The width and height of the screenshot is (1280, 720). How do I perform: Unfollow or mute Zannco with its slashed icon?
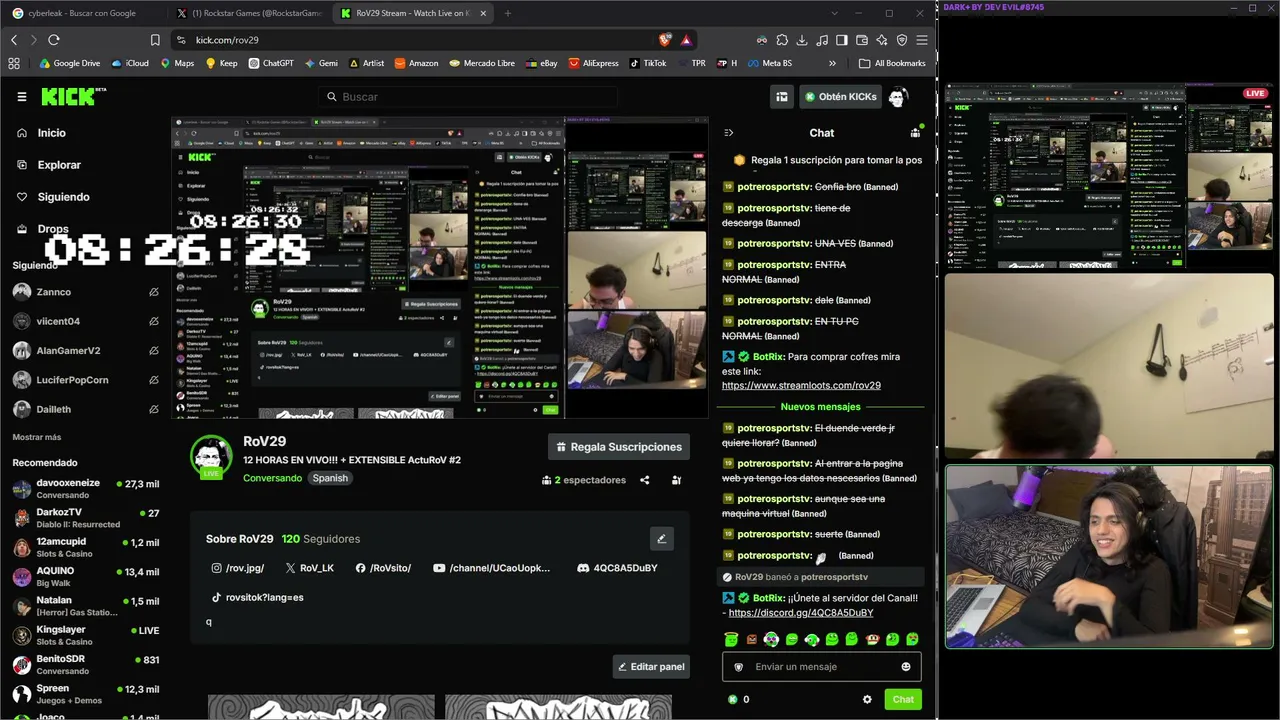(154, 292)
